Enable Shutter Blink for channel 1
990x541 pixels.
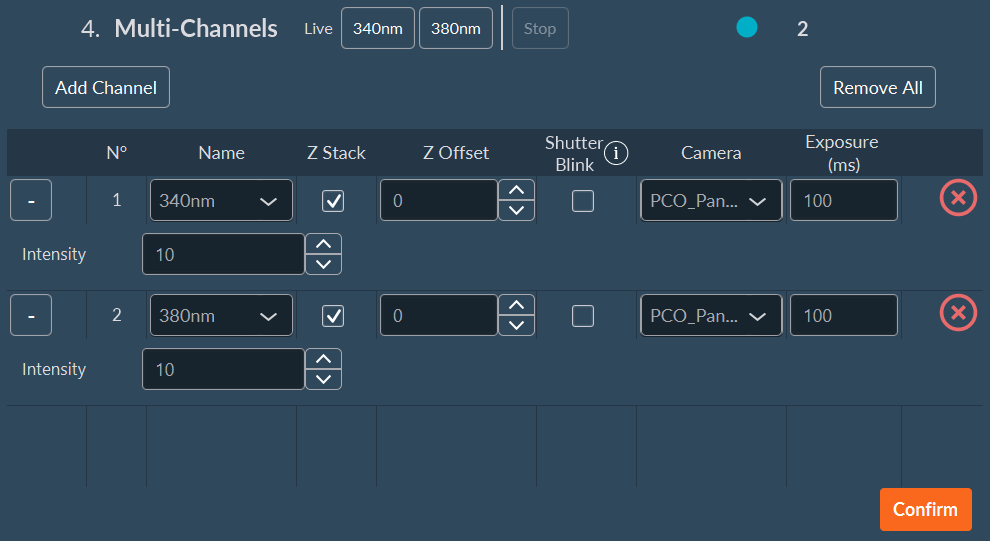point(582,201)
